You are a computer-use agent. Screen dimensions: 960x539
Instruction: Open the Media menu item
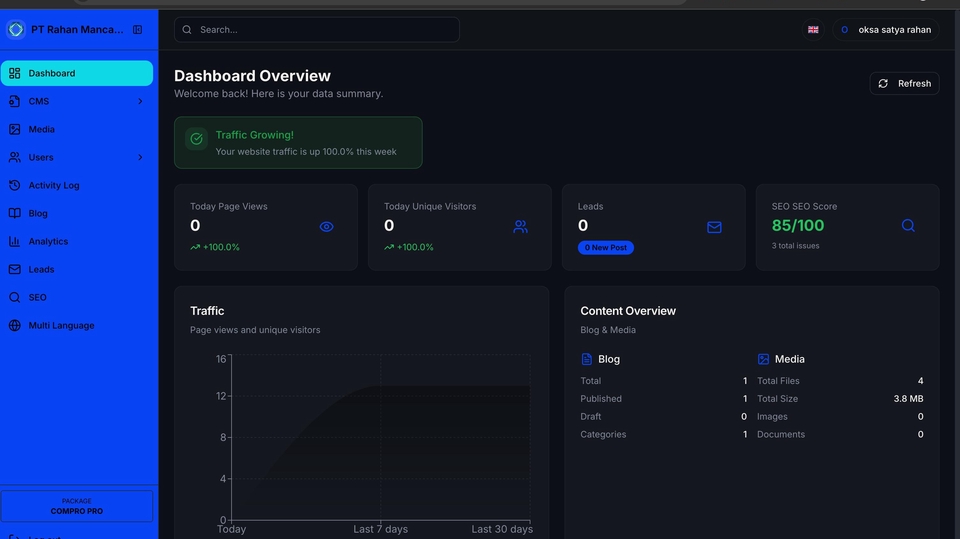point(77,129)
